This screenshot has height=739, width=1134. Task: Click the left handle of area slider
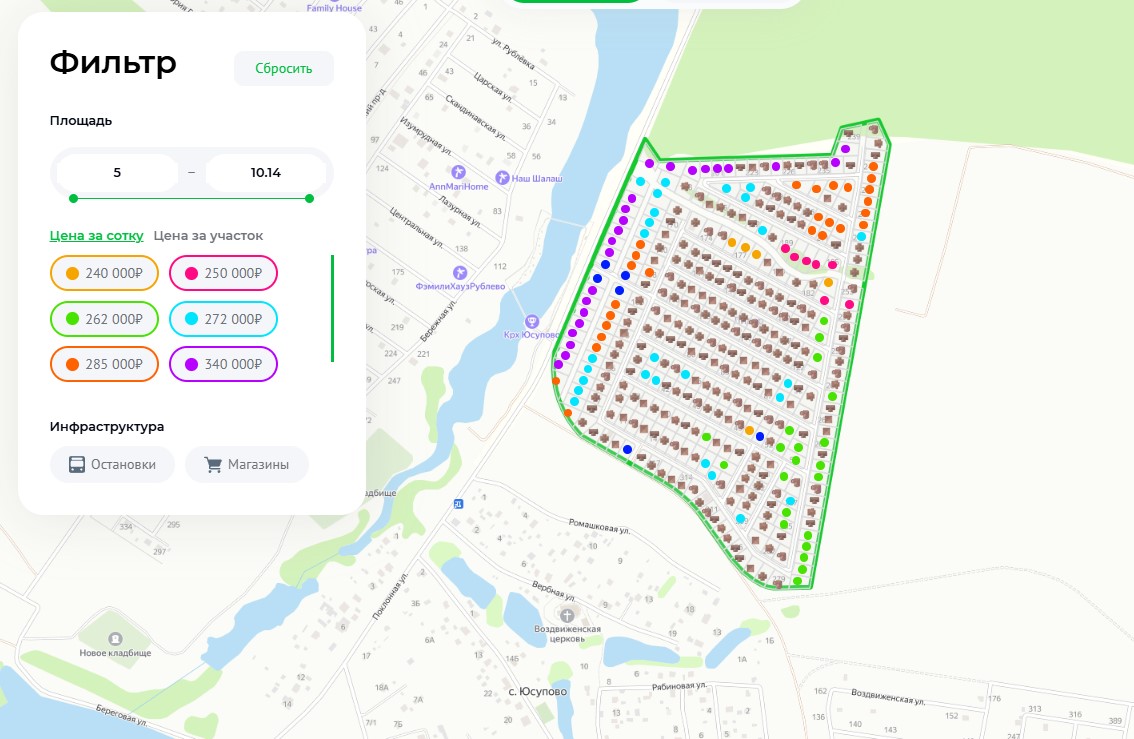pos(73,198)
